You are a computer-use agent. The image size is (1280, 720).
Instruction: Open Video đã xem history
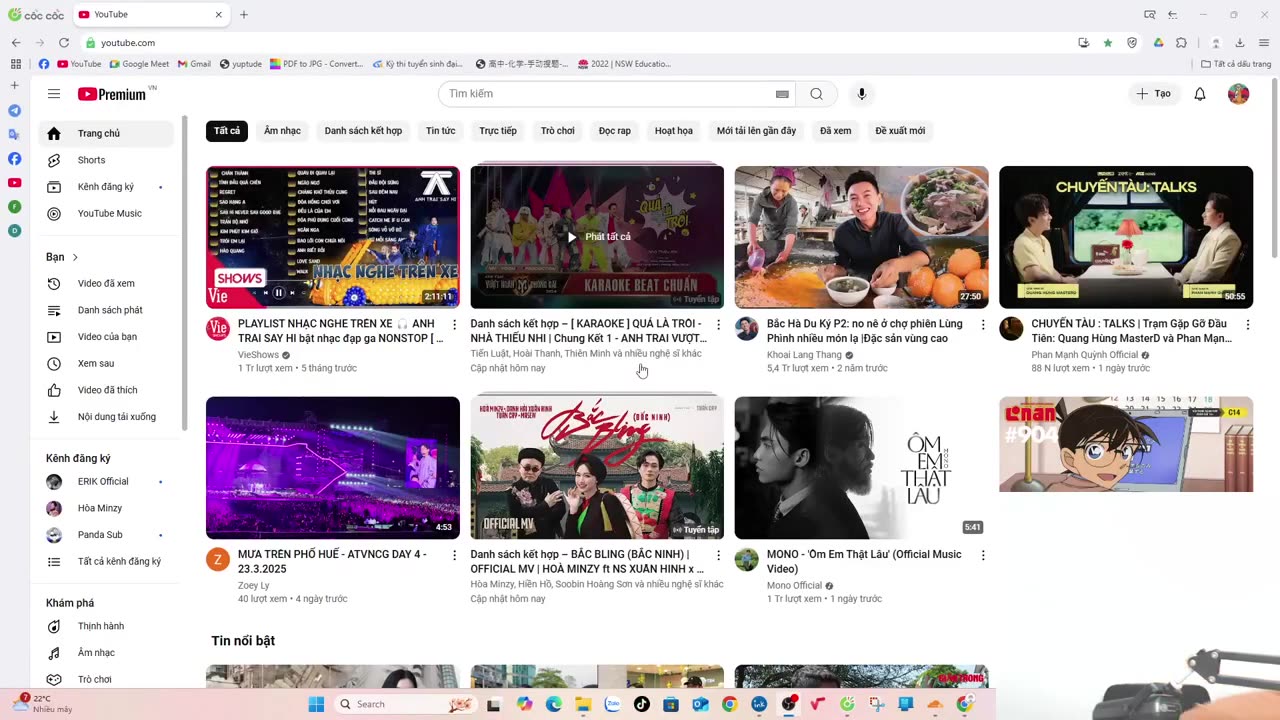click(108, 284)
